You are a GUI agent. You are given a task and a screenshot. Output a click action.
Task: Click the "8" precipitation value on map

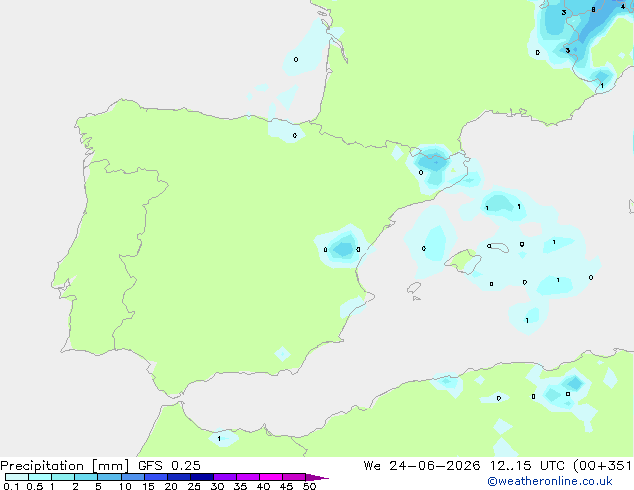pos(593,10)
